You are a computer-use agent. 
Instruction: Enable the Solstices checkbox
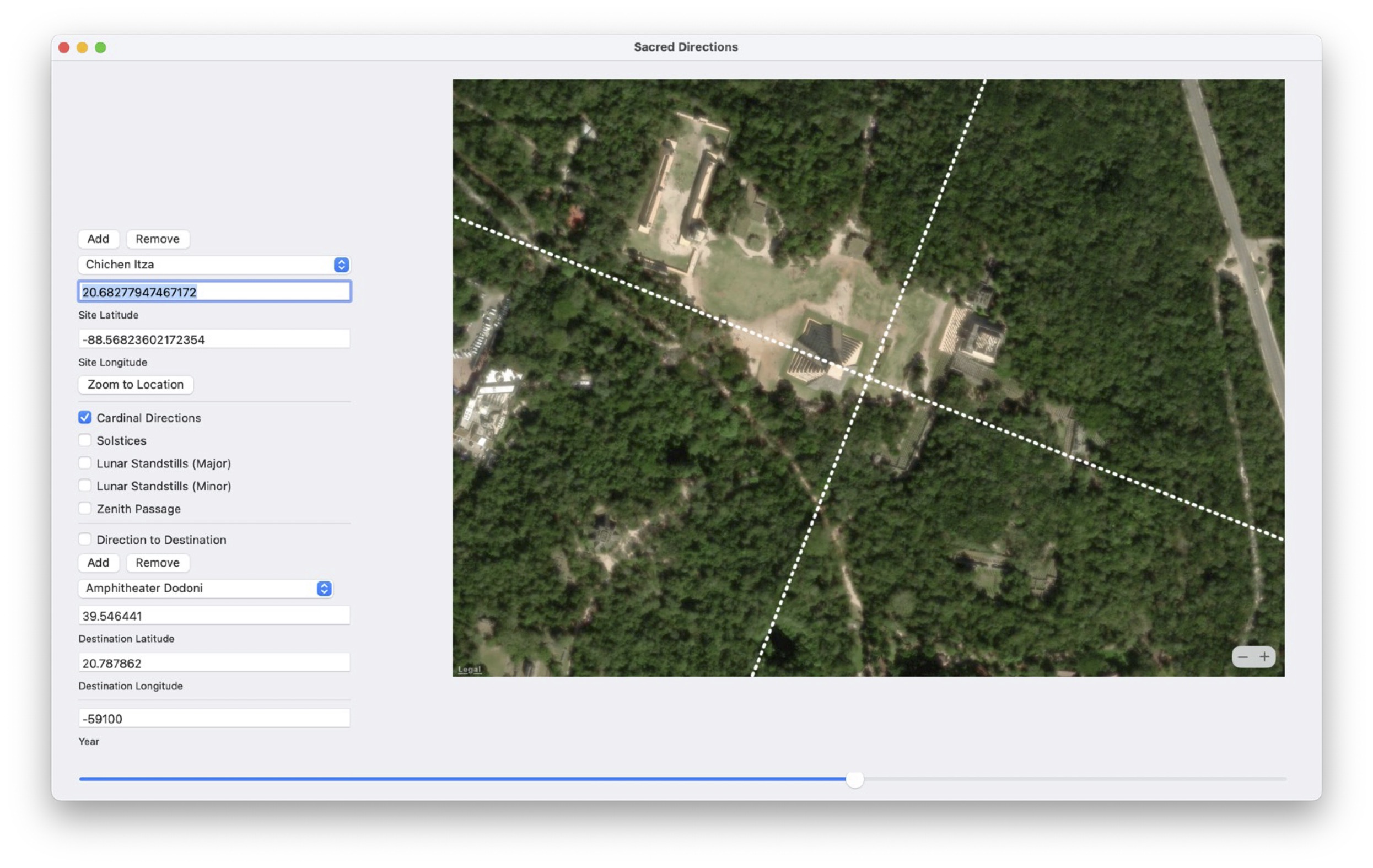[85, 440]
